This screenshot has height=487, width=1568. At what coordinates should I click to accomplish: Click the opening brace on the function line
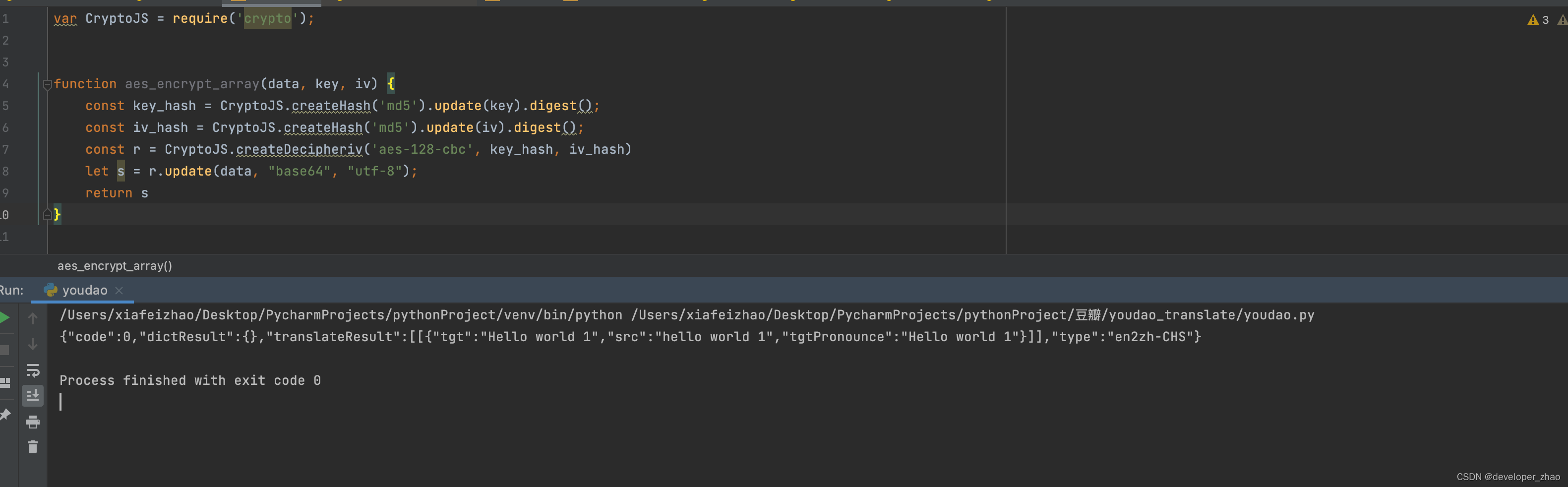391,84
